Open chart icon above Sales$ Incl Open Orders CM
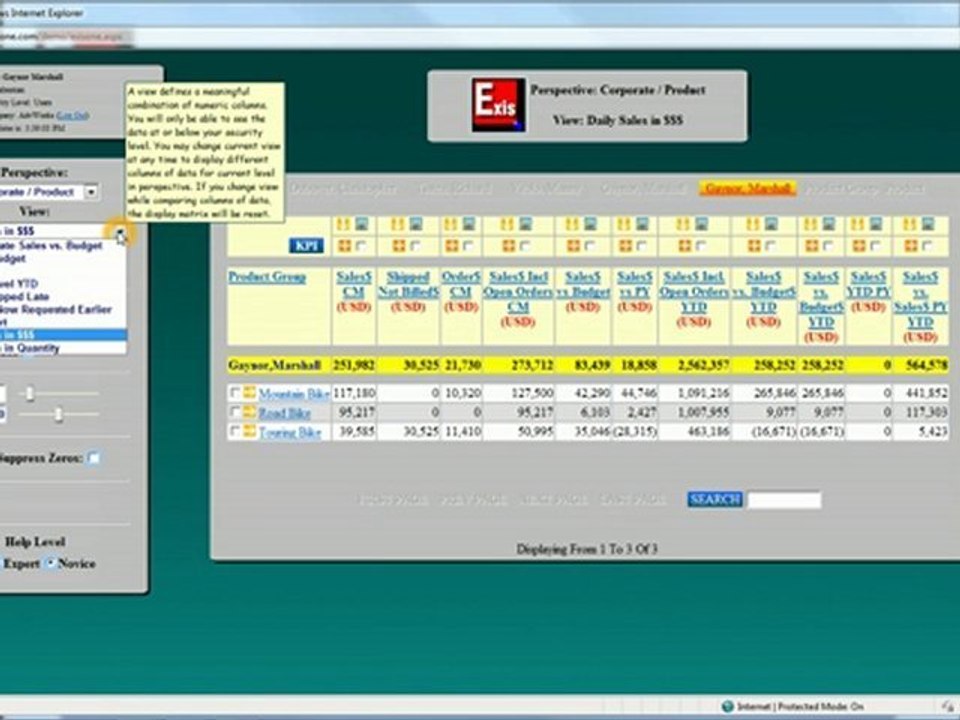The image size is (960, 720). coord(525,223)
